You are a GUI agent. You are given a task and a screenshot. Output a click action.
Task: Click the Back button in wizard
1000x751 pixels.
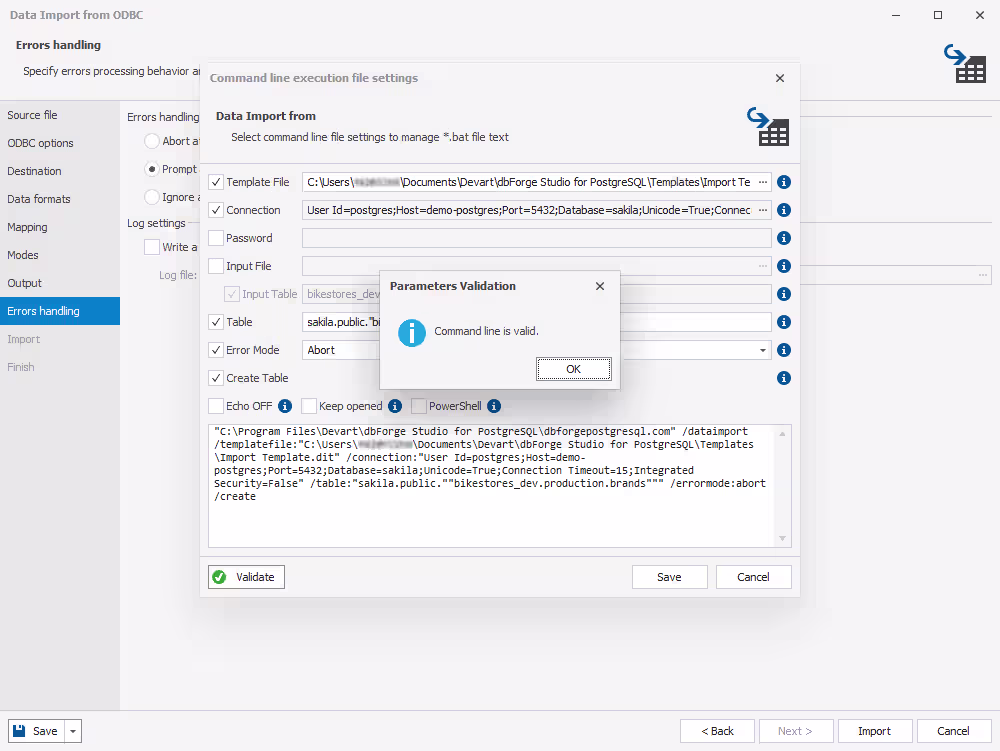pyautogui.click(x=717, y=731)
